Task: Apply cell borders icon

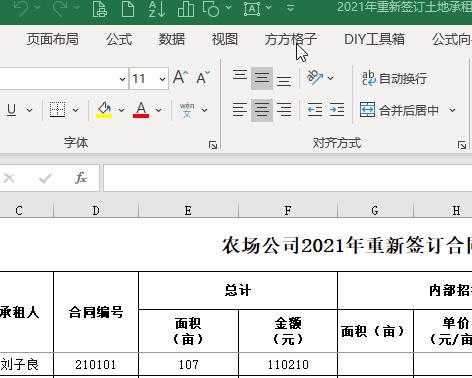Action: coord(57,110)
